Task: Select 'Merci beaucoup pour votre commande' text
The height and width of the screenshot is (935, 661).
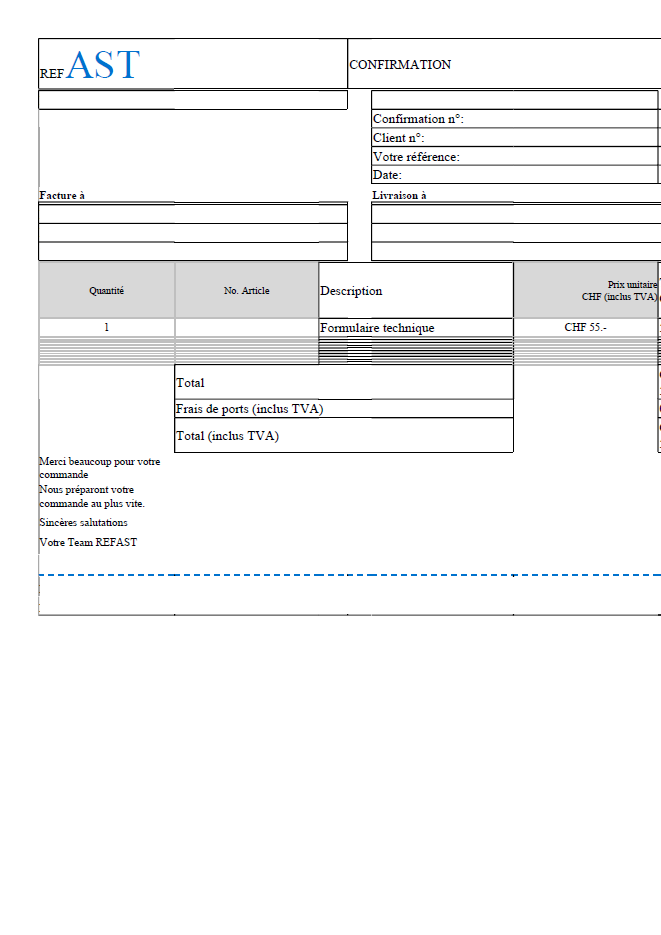Action: coord(100,468)
